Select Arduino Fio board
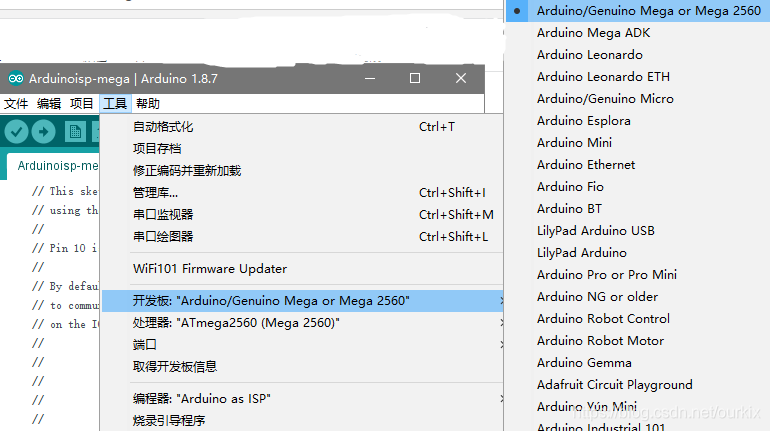770x431 pixels. point(638,187)
